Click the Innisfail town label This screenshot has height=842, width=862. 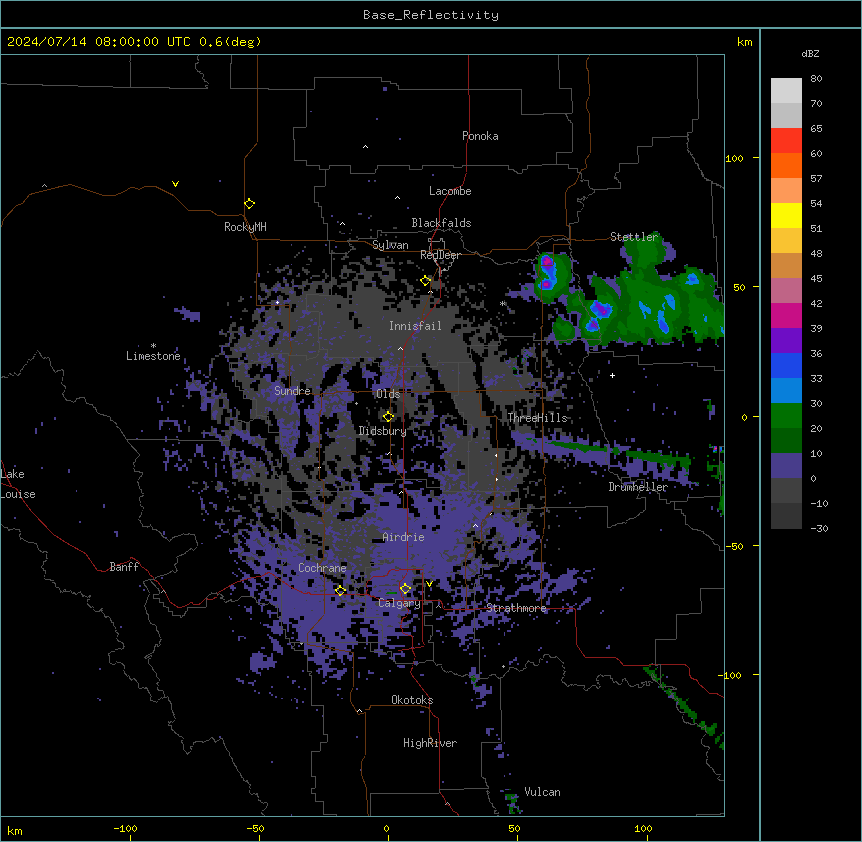415,326
